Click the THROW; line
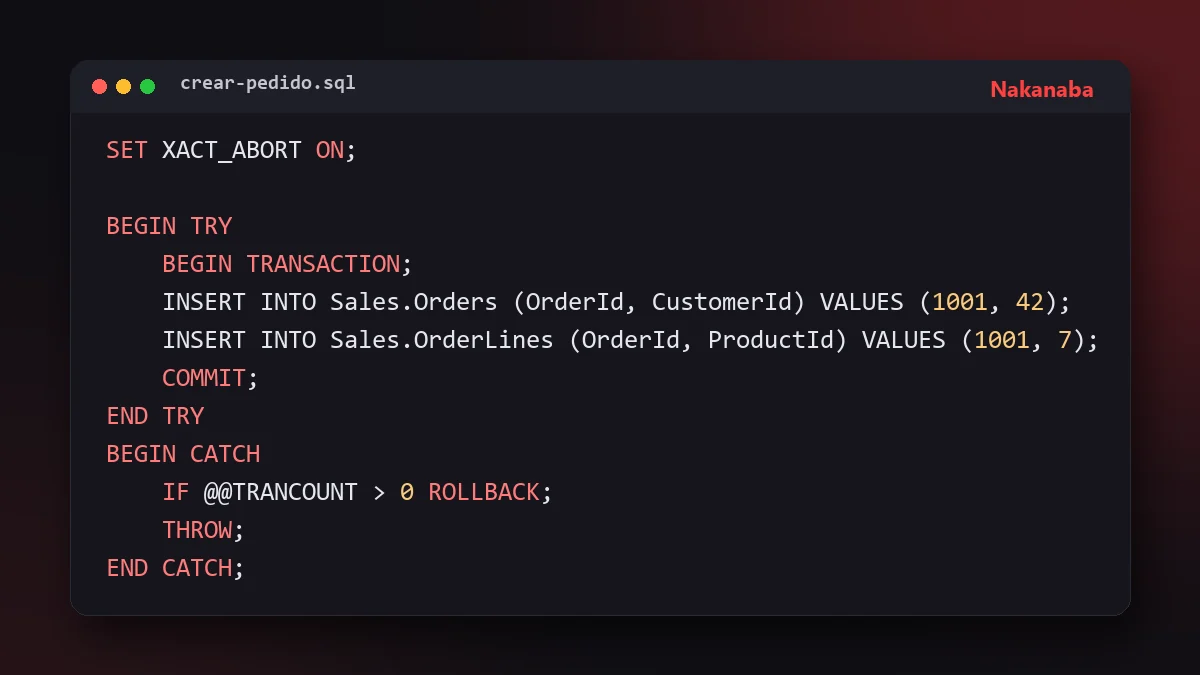 [x=204, y=530]
